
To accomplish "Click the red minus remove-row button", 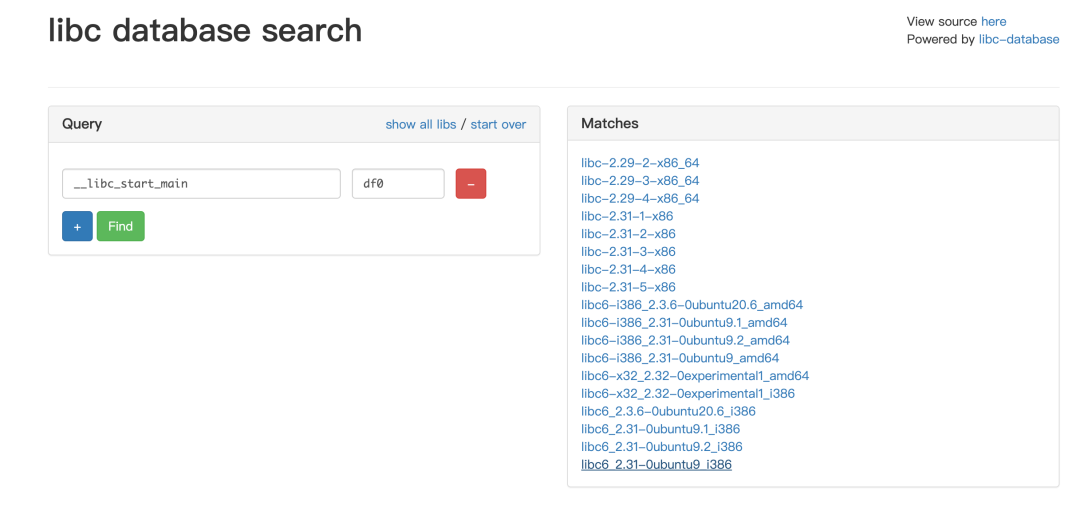I will [x=470, y=184].
